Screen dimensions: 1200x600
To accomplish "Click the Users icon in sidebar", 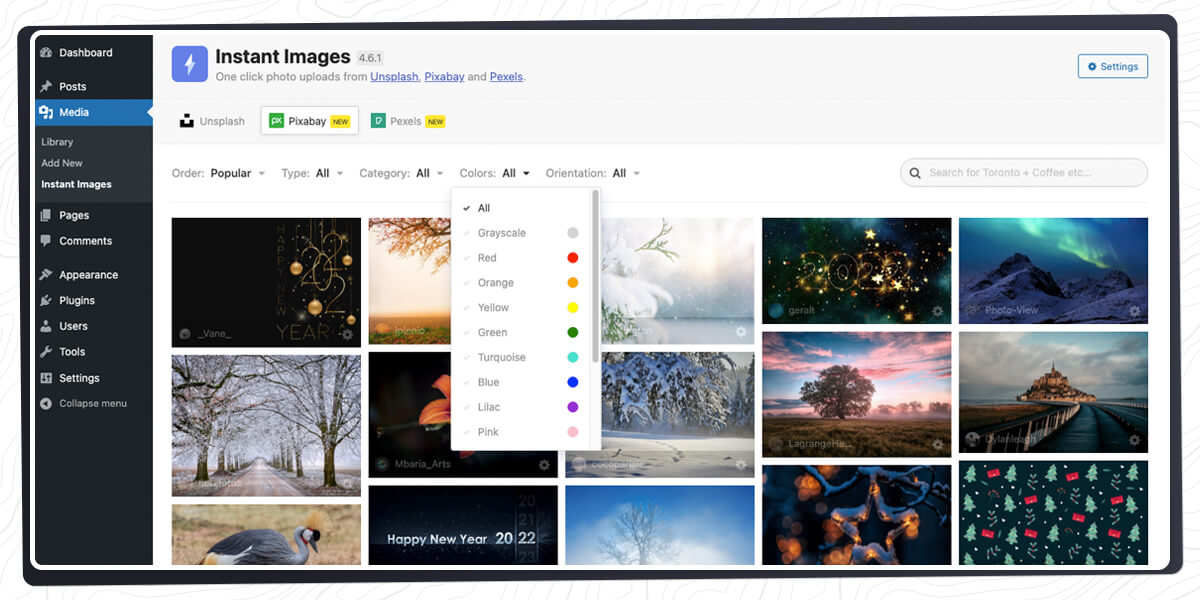I will [46, 326].
